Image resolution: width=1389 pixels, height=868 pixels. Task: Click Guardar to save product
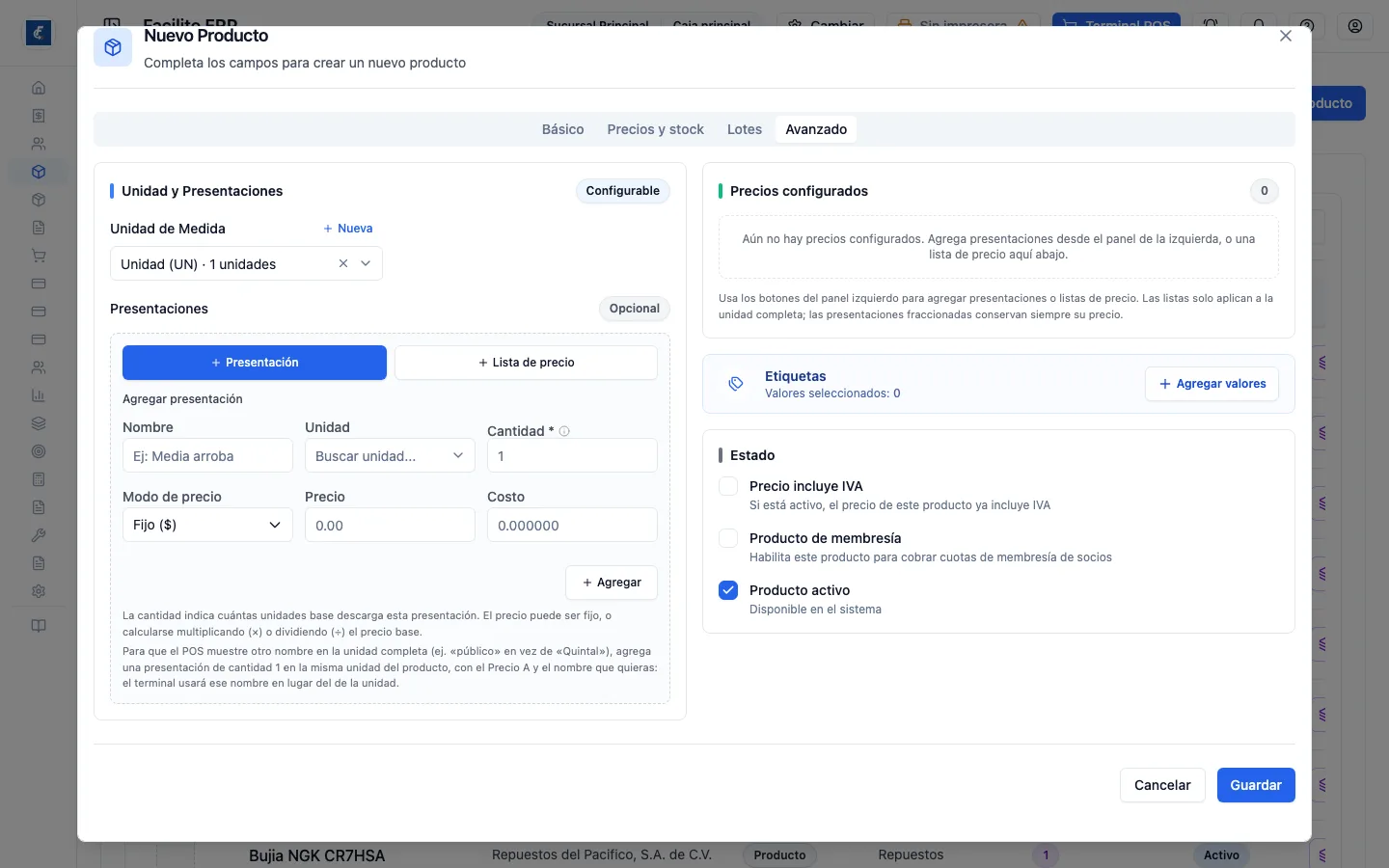coord(1256,785)
